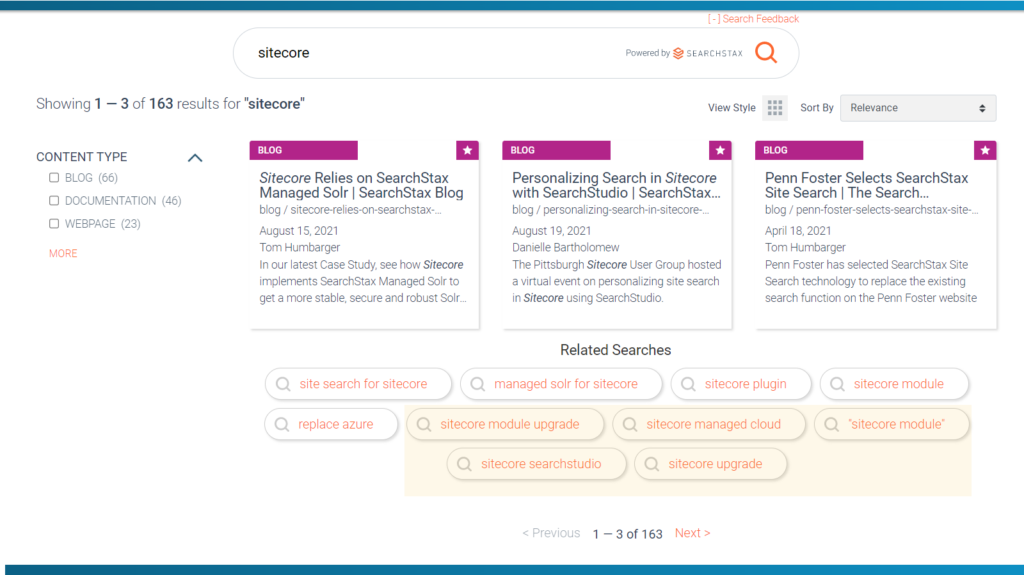Click the disabled Previous page link
1024x575 pixels.
click(551, 533)
